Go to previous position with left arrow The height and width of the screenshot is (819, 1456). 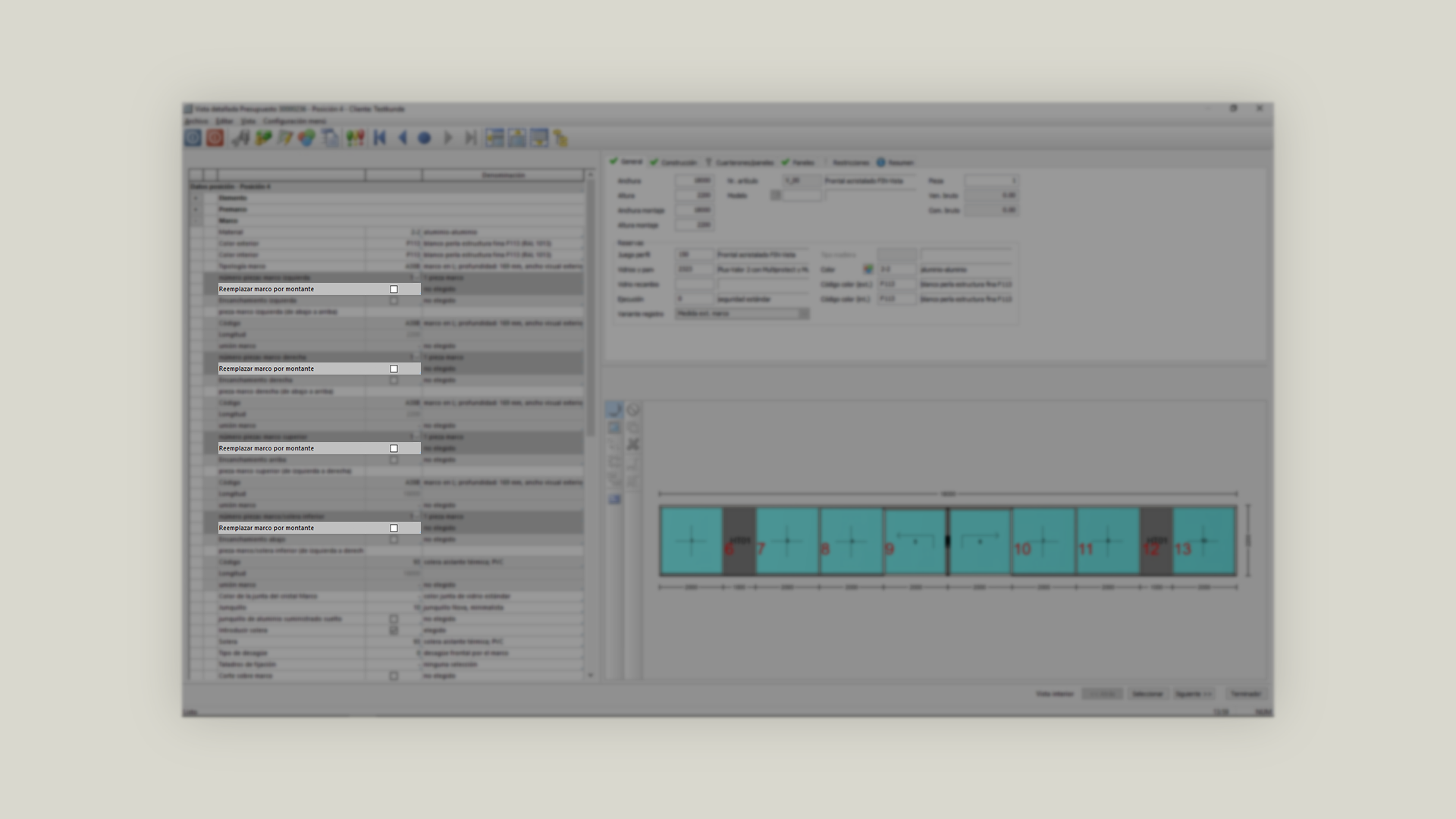click(403, 138)
